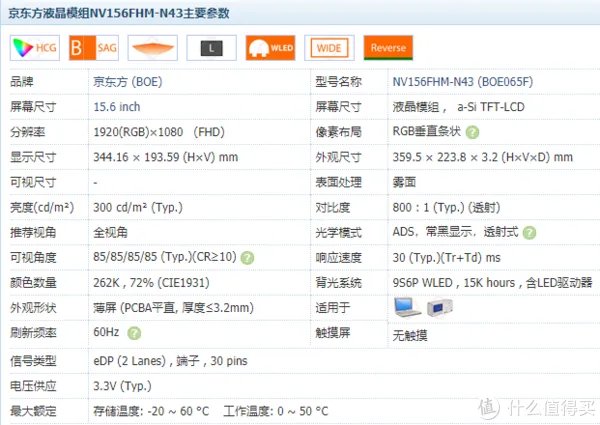Click the orange flat panel shape badge

153,48
